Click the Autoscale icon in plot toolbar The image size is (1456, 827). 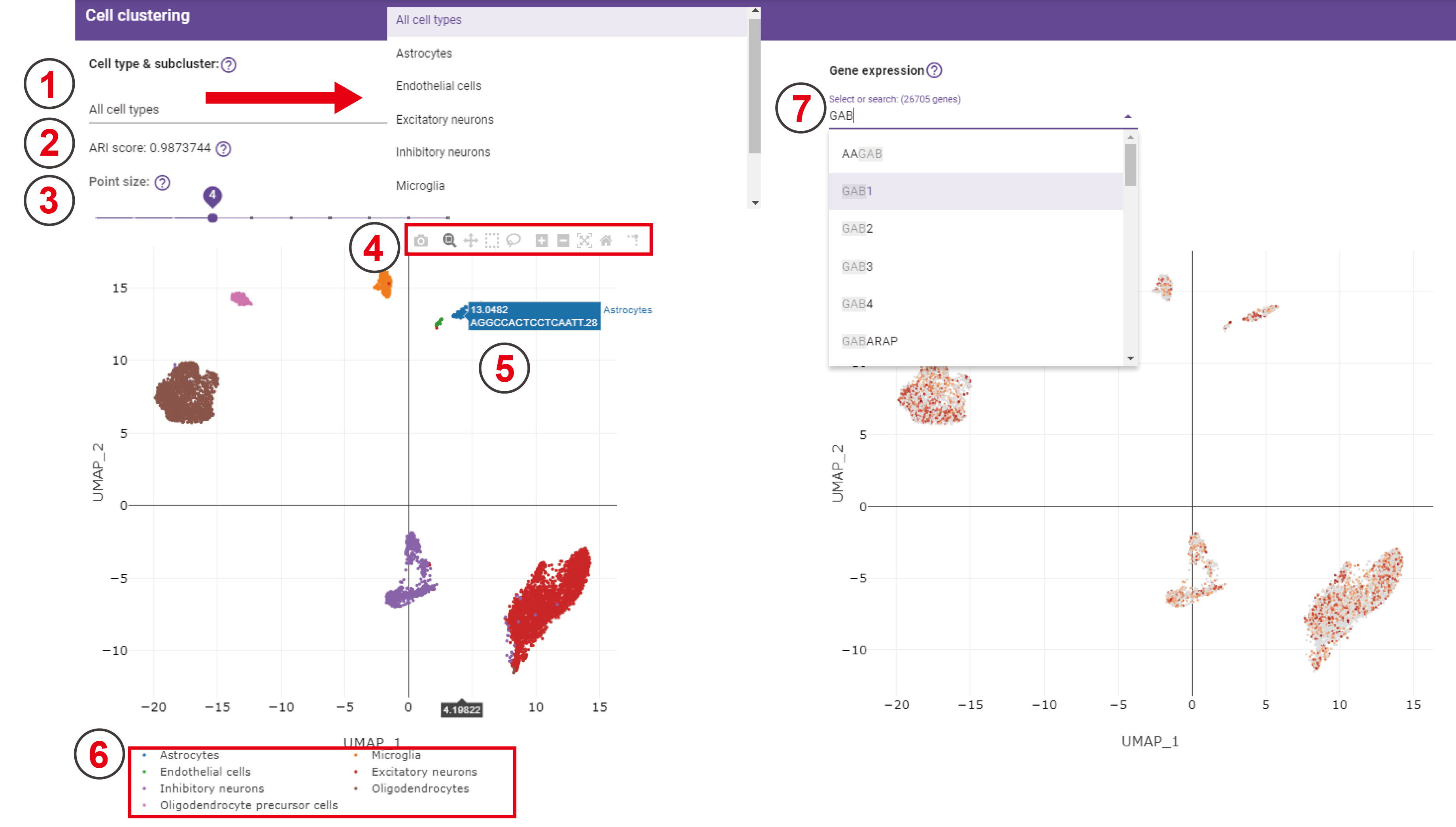[x=584, y=241]
